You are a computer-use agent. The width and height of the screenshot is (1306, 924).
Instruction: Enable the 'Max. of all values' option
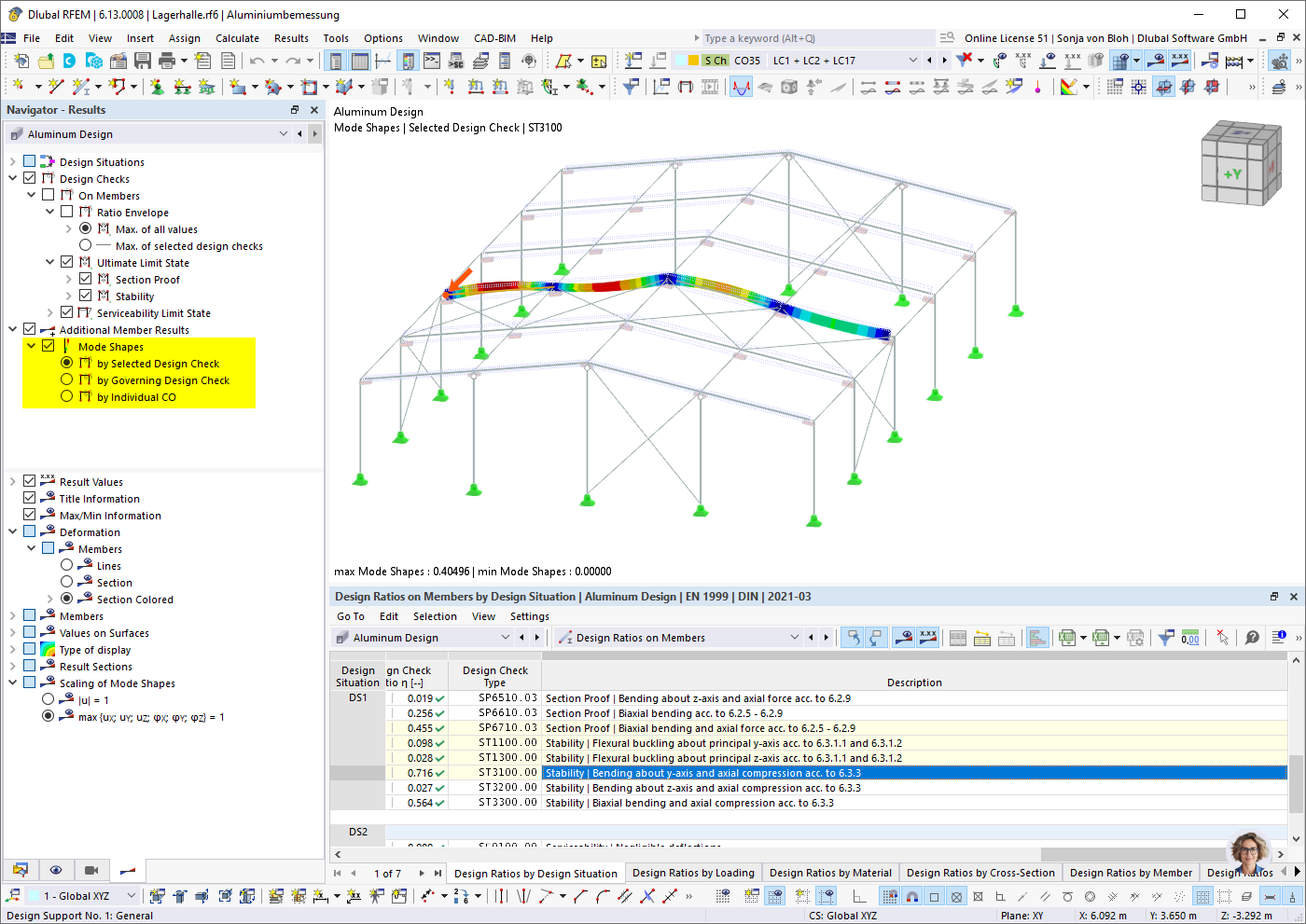point(84,228)
